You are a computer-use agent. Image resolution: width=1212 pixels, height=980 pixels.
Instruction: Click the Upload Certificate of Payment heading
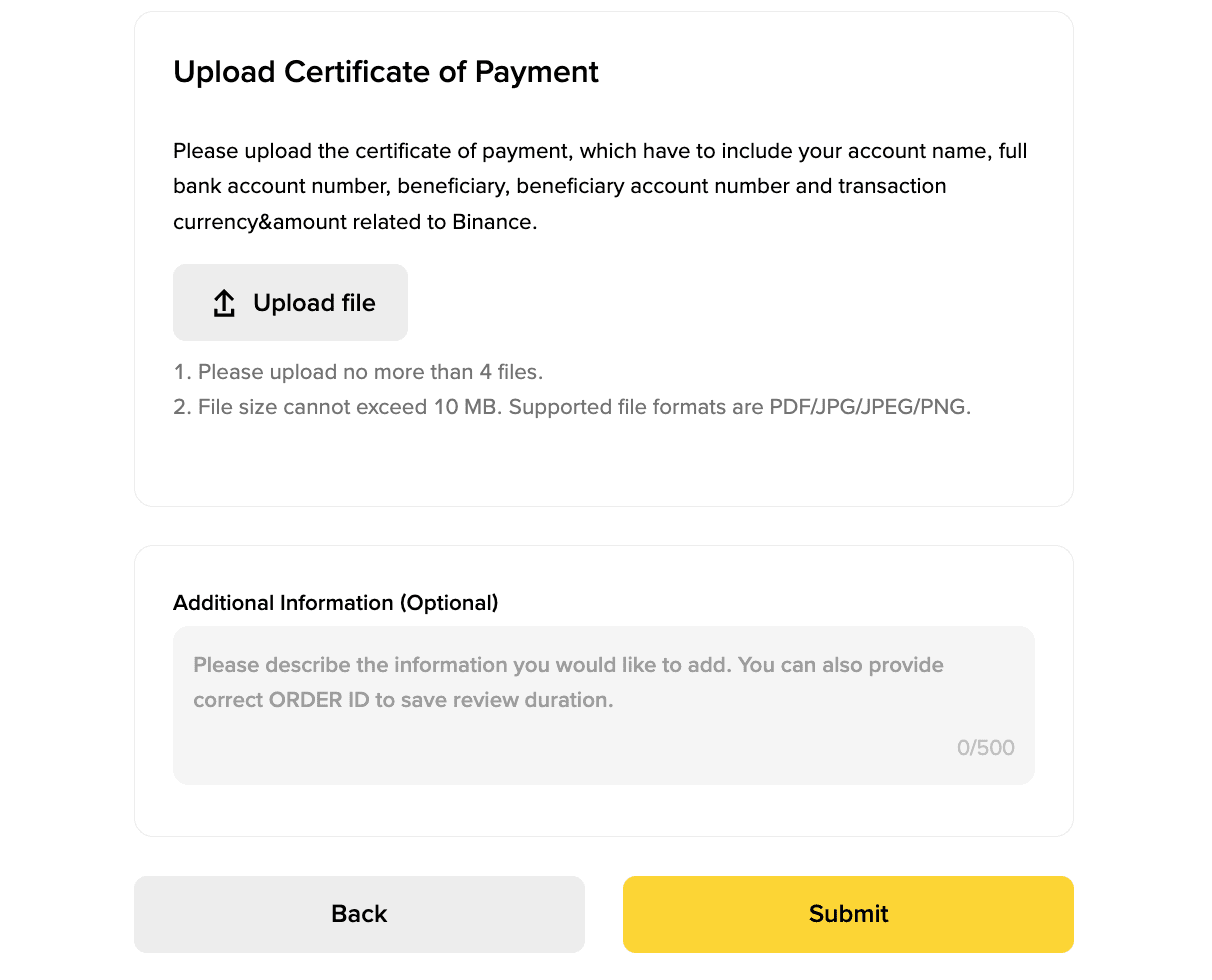pos(386,72)
